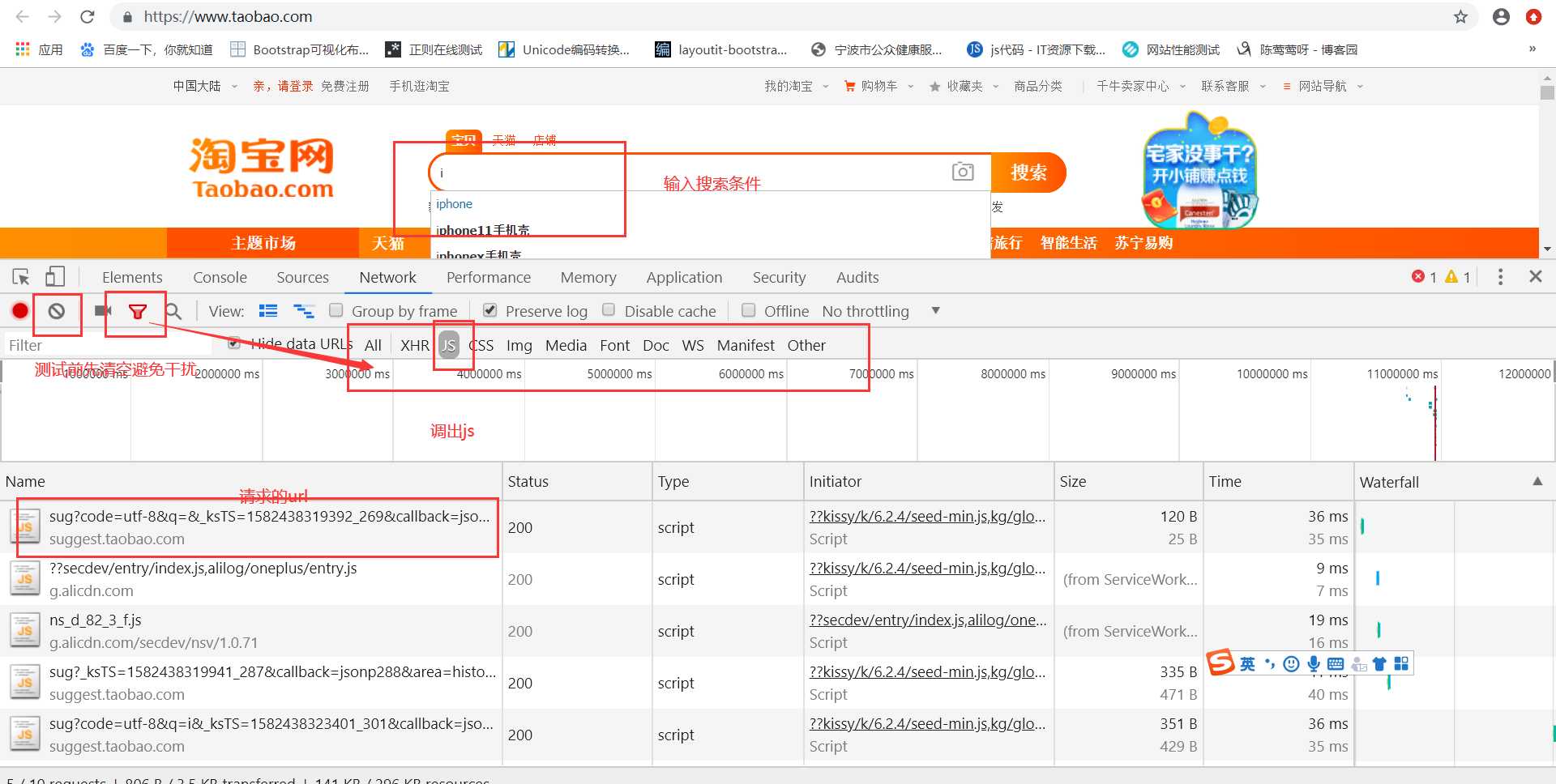The height and width of the screenshot is (784, 1556).
Task: Click the Sogou emoji face icon
Action: [1292, 664]
